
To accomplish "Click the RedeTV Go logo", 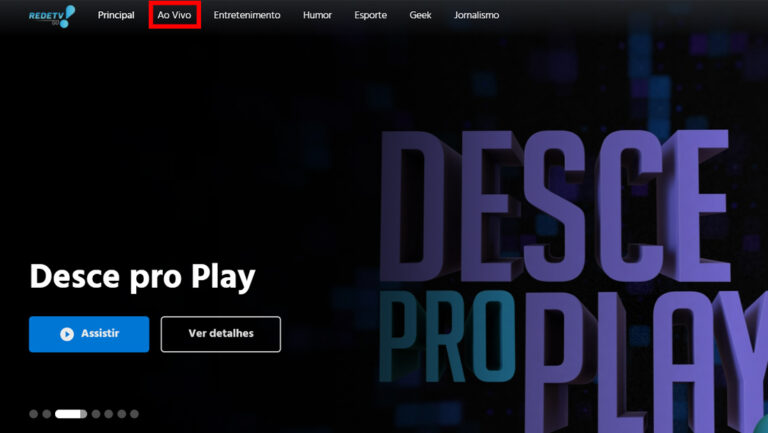I will (x=52, y=16).
